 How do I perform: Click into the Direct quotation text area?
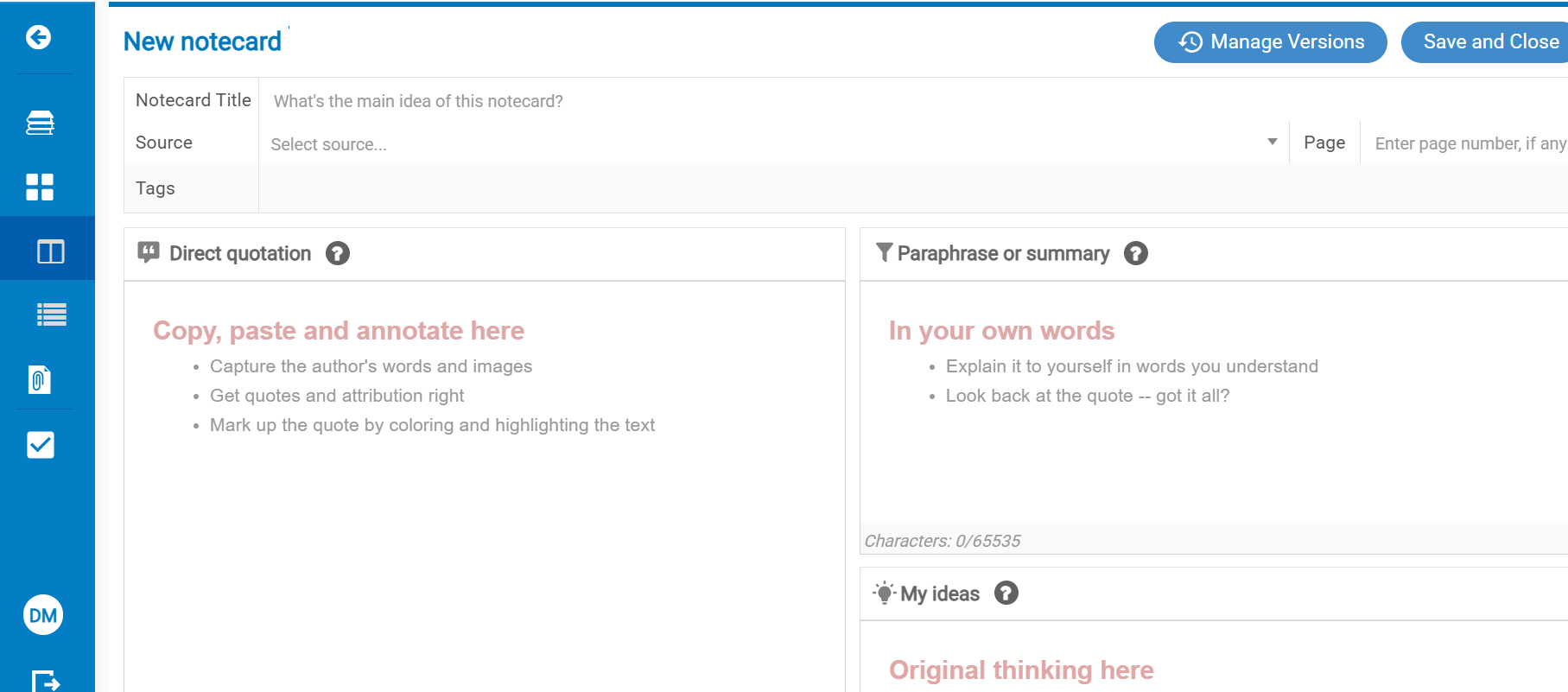484,518
